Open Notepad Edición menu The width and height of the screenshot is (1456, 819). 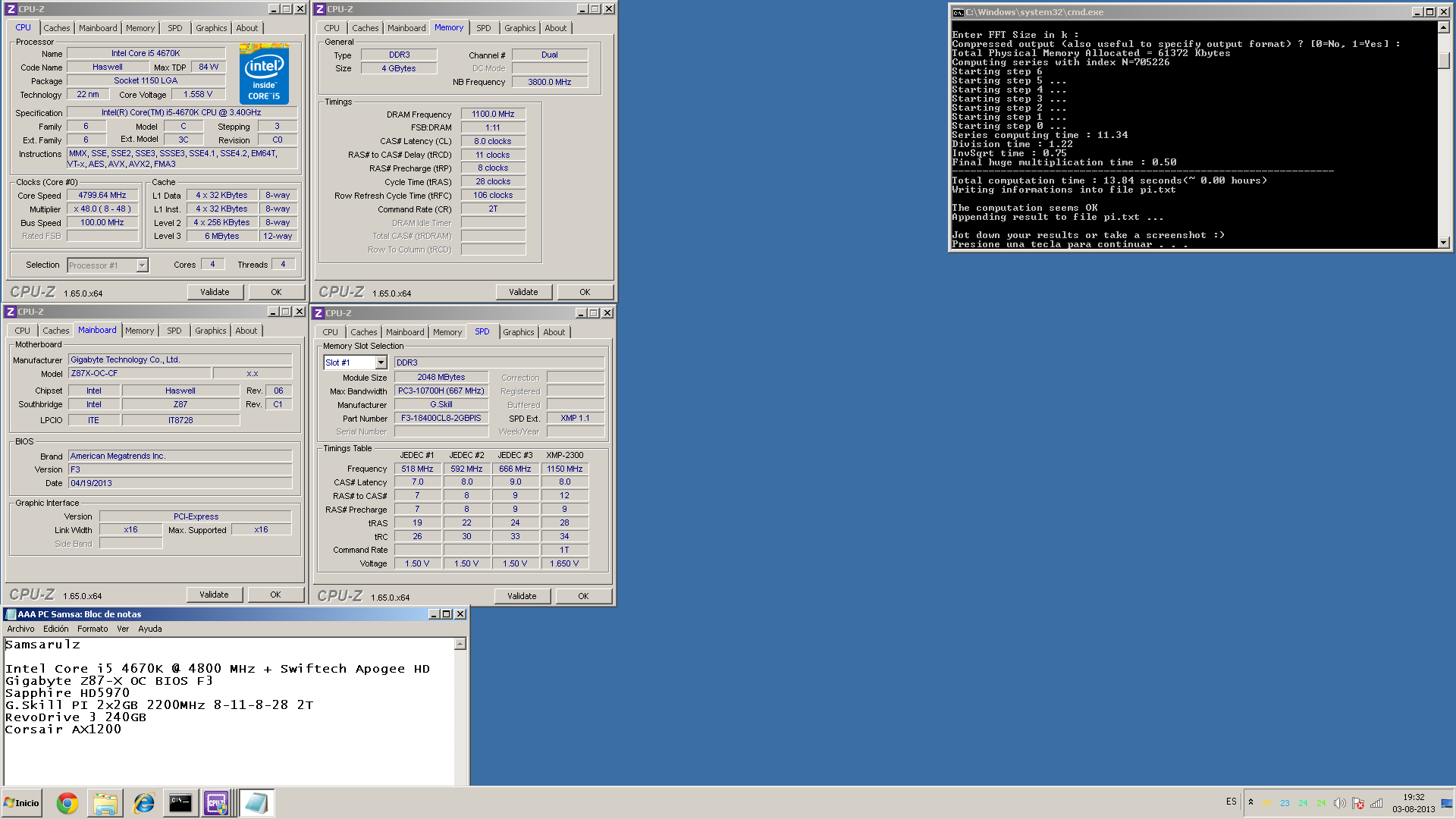point(55,629)
